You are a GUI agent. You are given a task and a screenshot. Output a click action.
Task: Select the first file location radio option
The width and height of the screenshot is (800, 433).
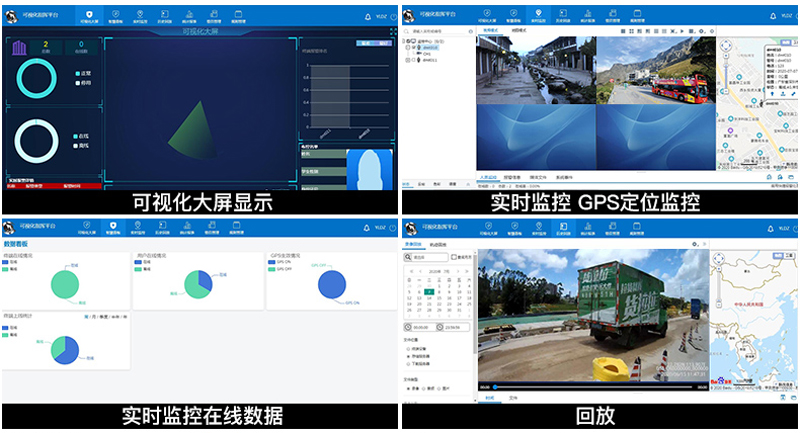coord(408,347)
